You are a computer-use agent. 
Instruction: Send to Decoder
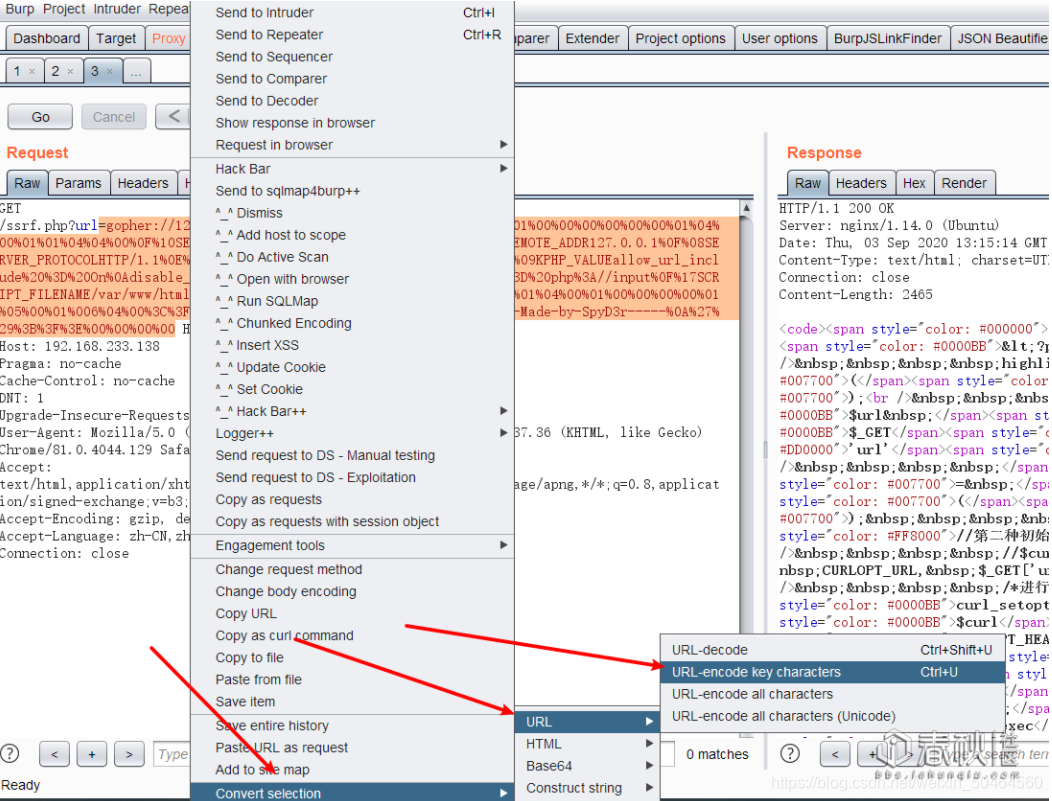click(x=352, y=101)
